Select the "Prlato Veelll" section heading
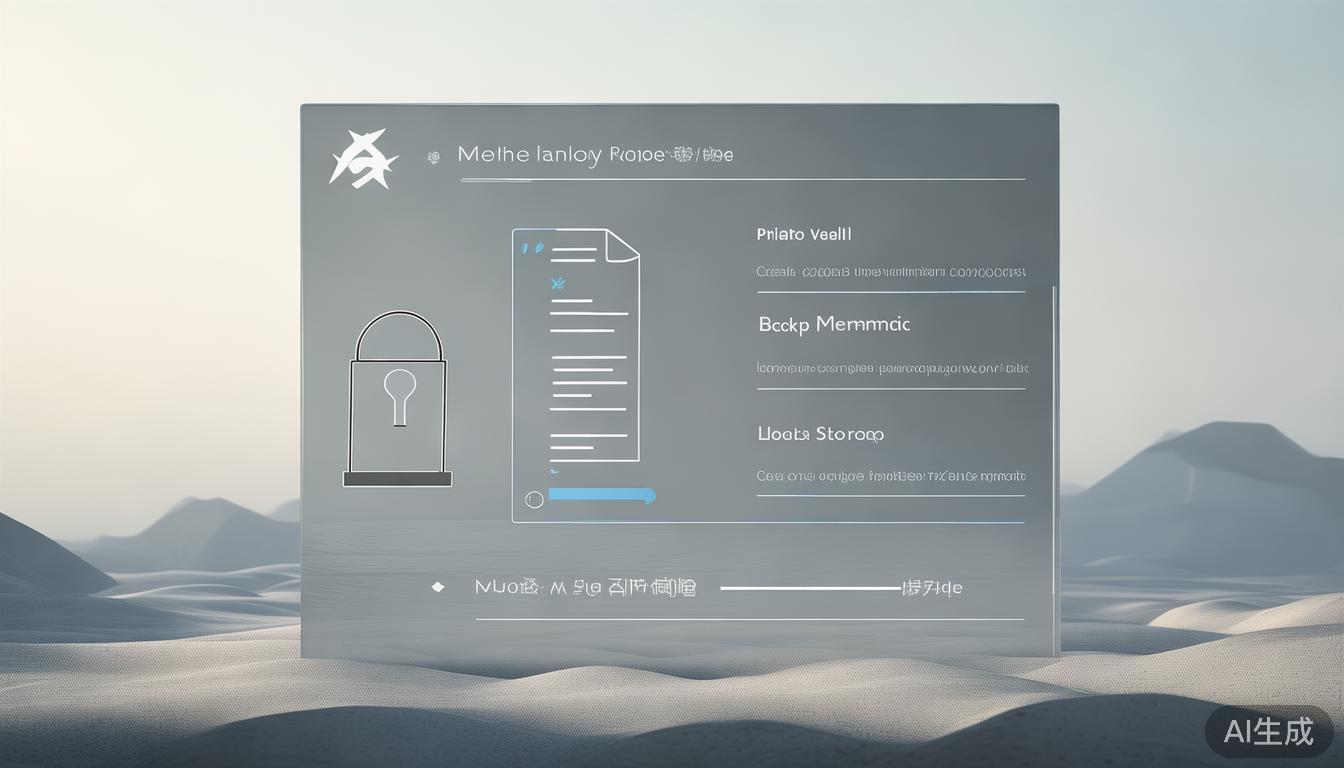 [x=804, y=234]
